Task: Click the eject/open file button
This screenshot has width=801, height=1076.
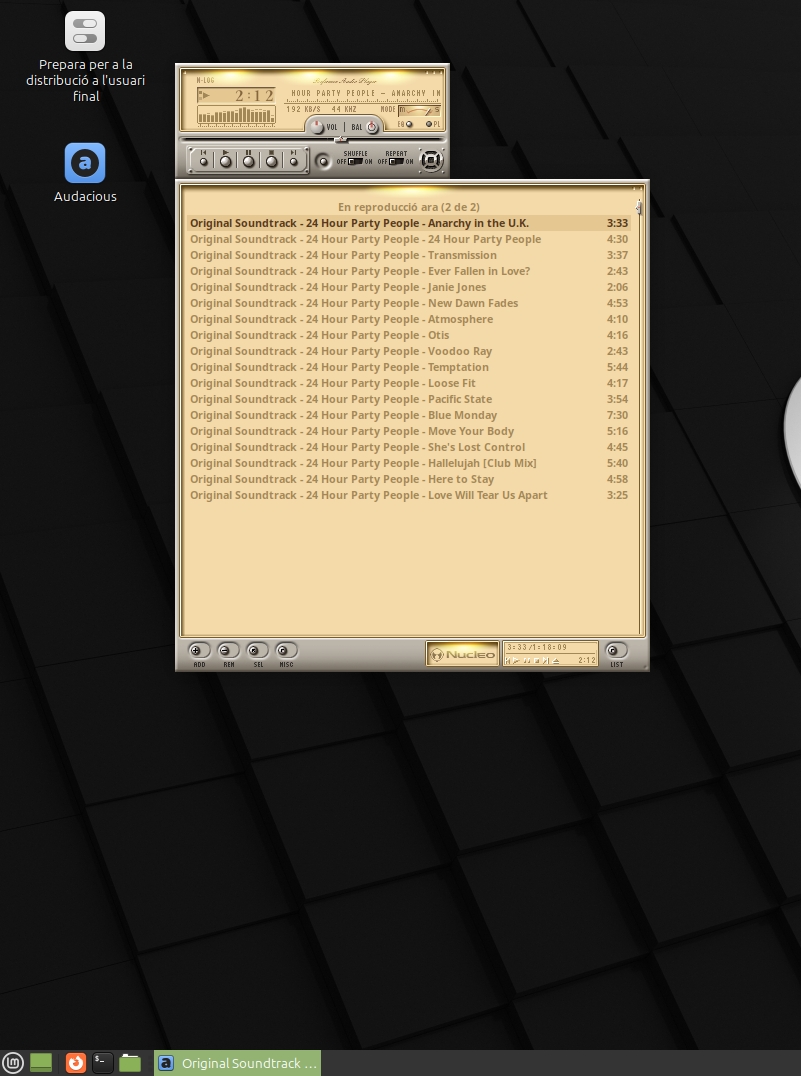Action: (x=323, y=160)
